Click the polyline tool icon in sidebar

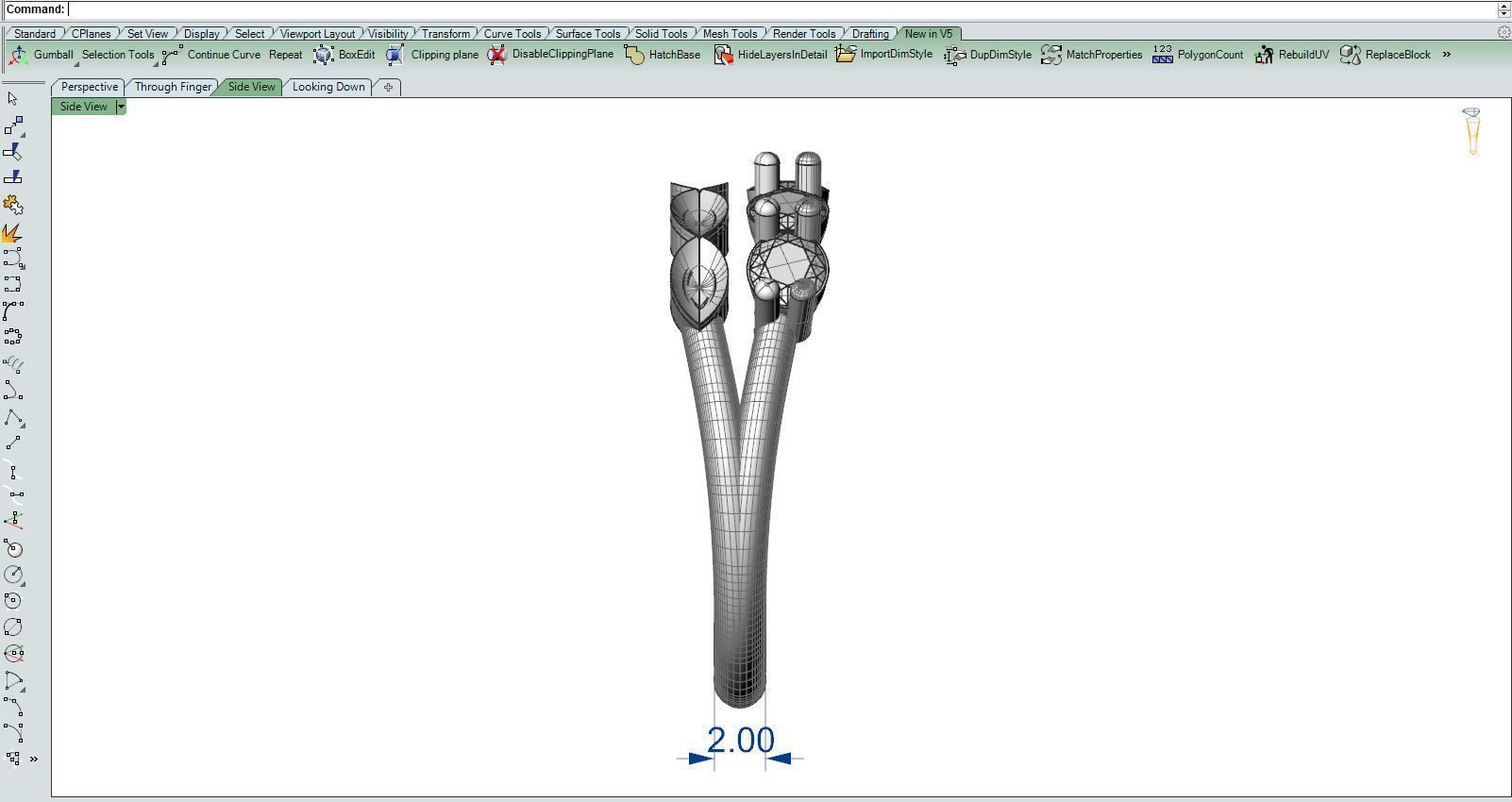pos(13,417)
